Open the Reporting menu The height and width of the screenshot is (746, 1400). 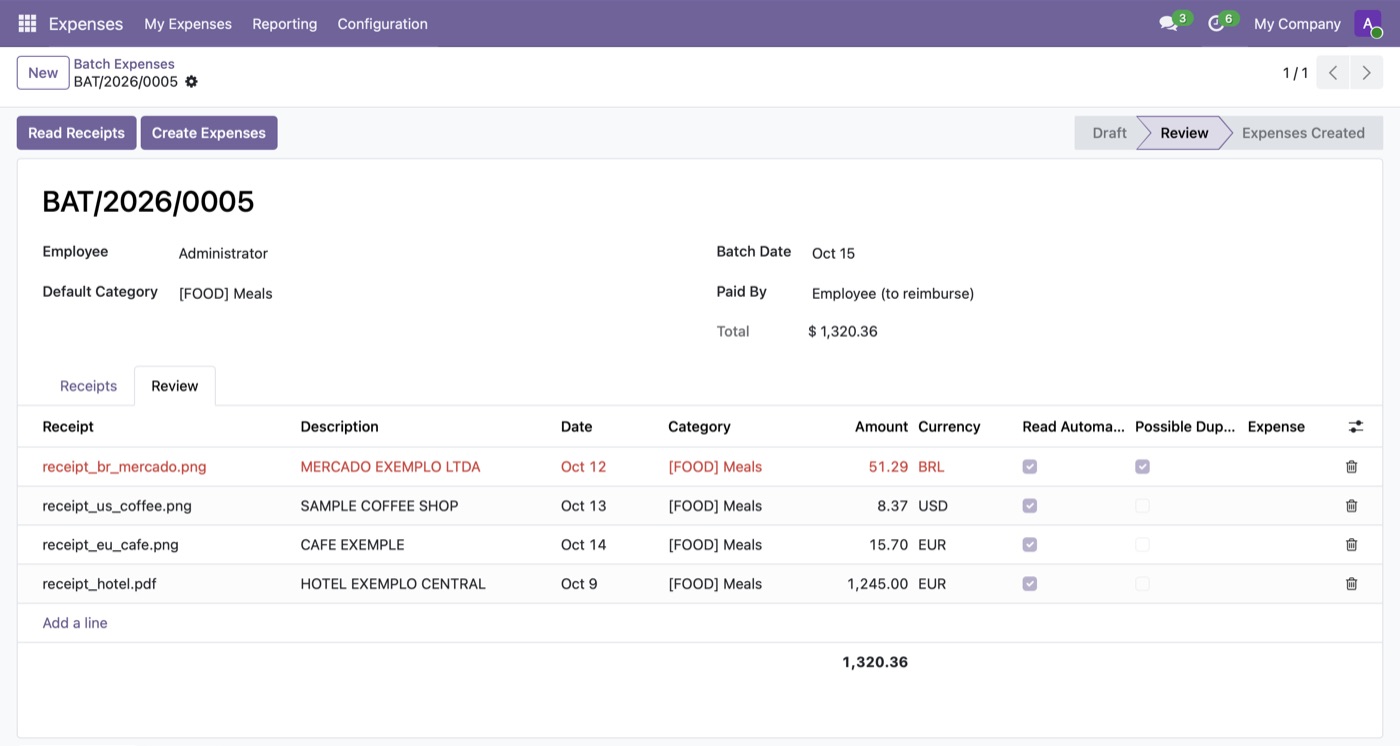pyautogui.click(x=285, y=23)
